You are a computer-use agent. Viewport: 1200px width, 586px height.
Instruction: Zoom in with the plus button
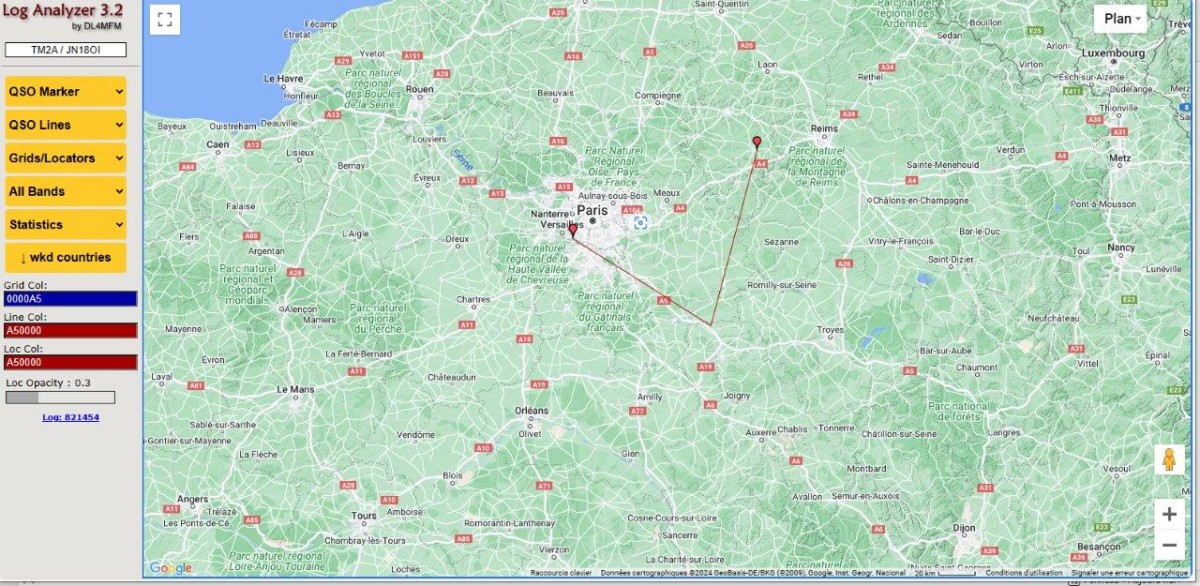tap(1169, 514)
